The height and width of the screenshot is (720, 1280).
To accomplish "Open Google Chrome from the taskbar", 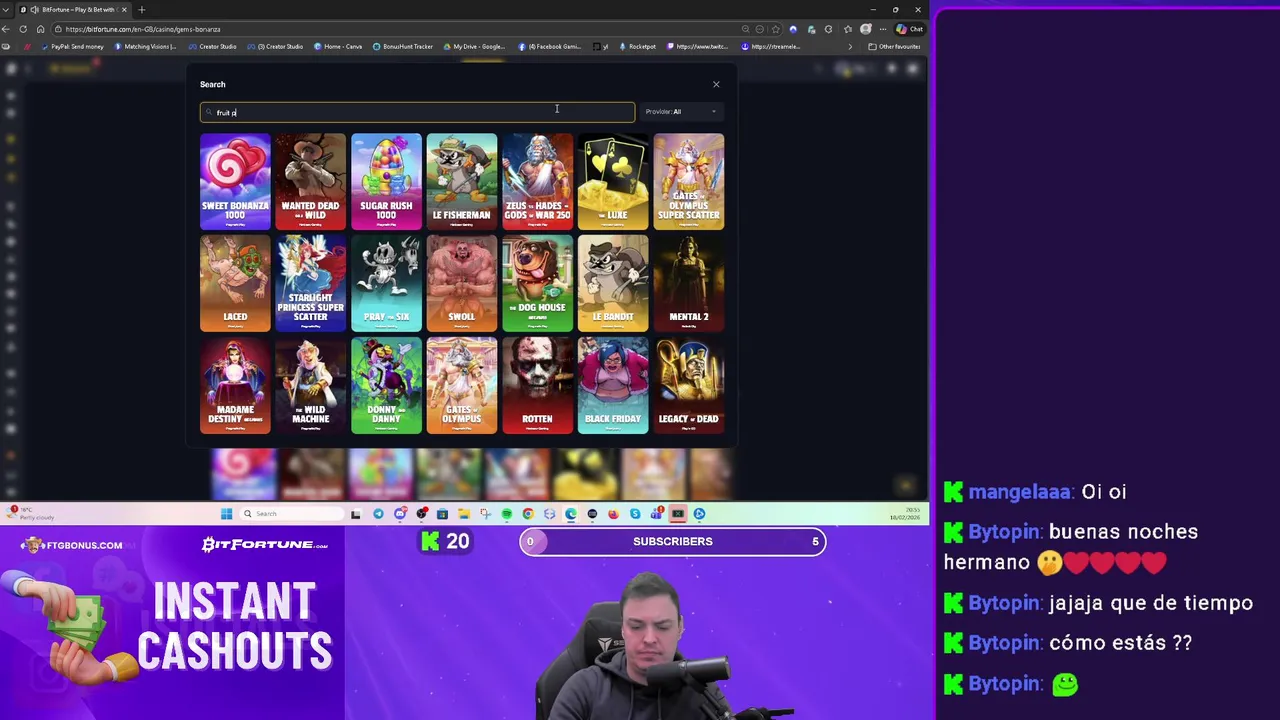I will click(x=528, y=514).
